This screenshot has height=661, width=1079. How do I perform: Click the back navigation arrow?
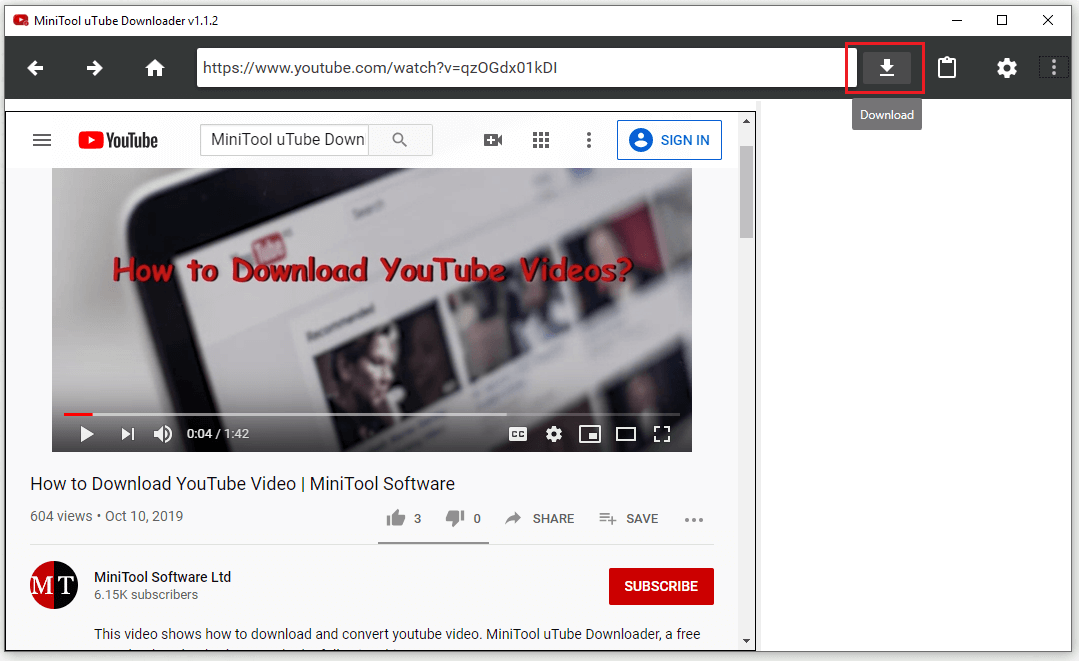tap(35, 67)
